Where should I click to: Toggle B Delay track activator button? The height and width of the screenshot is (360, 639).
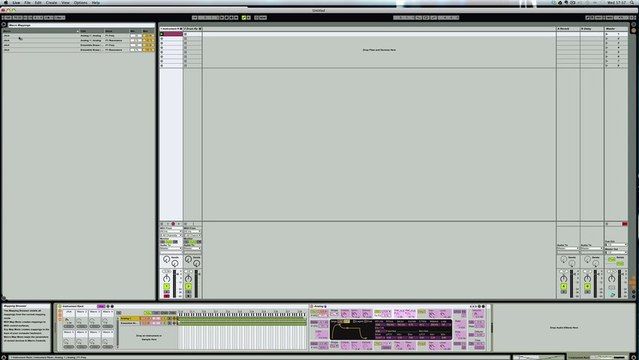click(587, 287)
